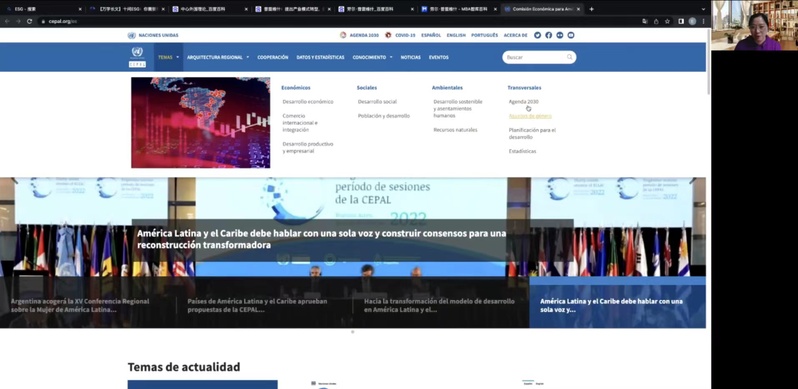Image resolution: width=798 pixels, height=389 pixels.
Task: Open the Noticias menu item
Action: (410, 58)
